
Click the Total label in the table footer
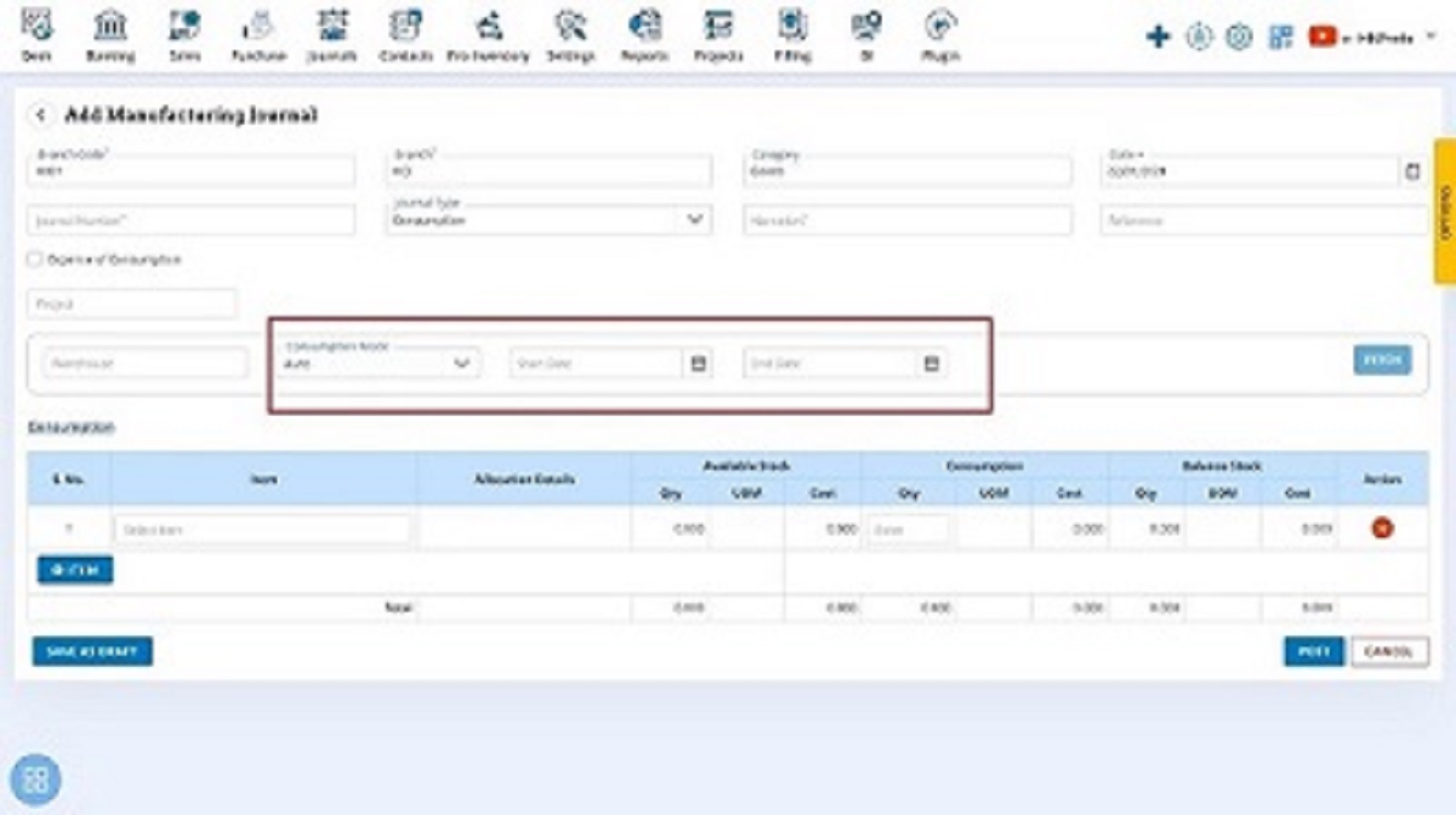(x=398, y=608)
